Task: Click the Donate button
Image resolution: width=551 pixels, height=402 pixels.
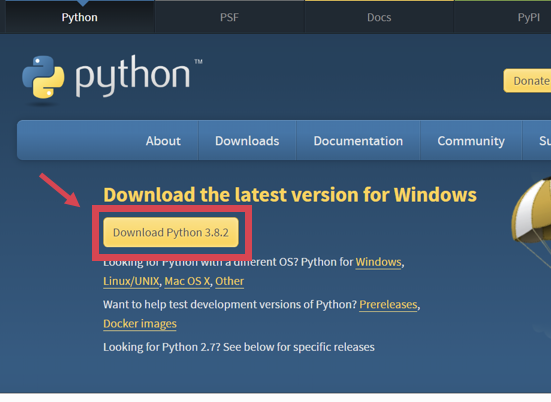Action: [528, 81]
